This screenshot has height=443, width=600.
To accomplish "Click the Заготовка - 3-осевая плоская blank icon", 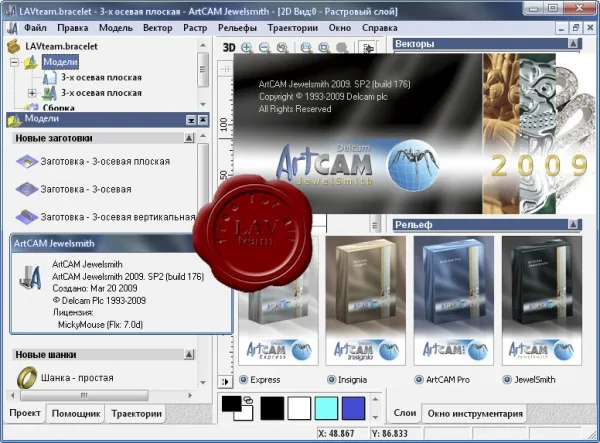I will pyautogui.click(x=26, y=161).
